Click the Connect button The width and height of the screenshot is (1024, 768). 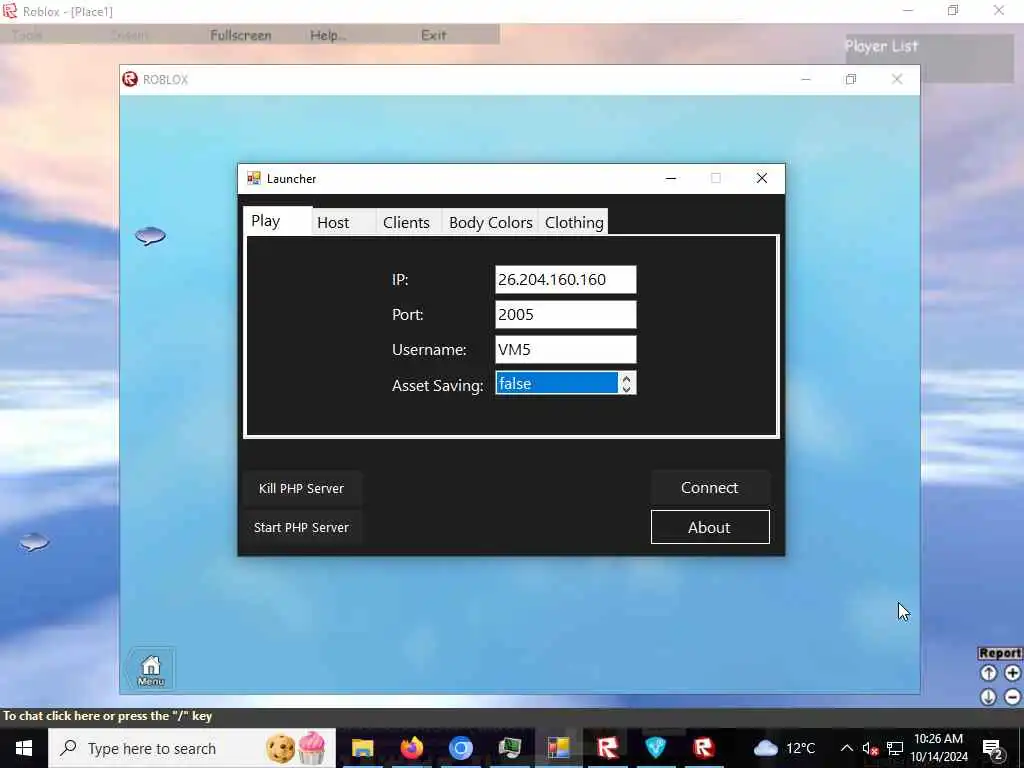[x=710, y=488]
